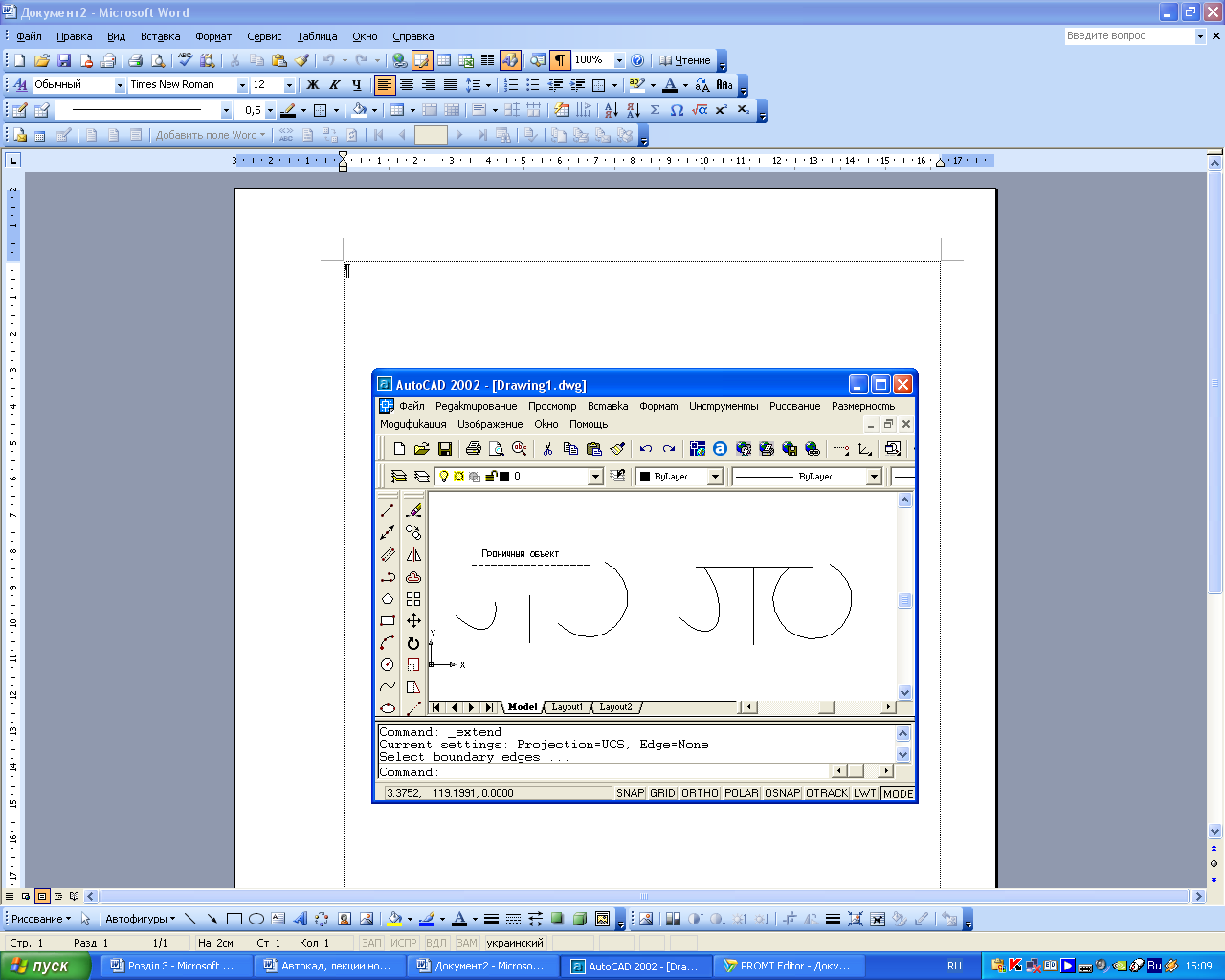Click the numbered list icon in Word

coord(511,85)
